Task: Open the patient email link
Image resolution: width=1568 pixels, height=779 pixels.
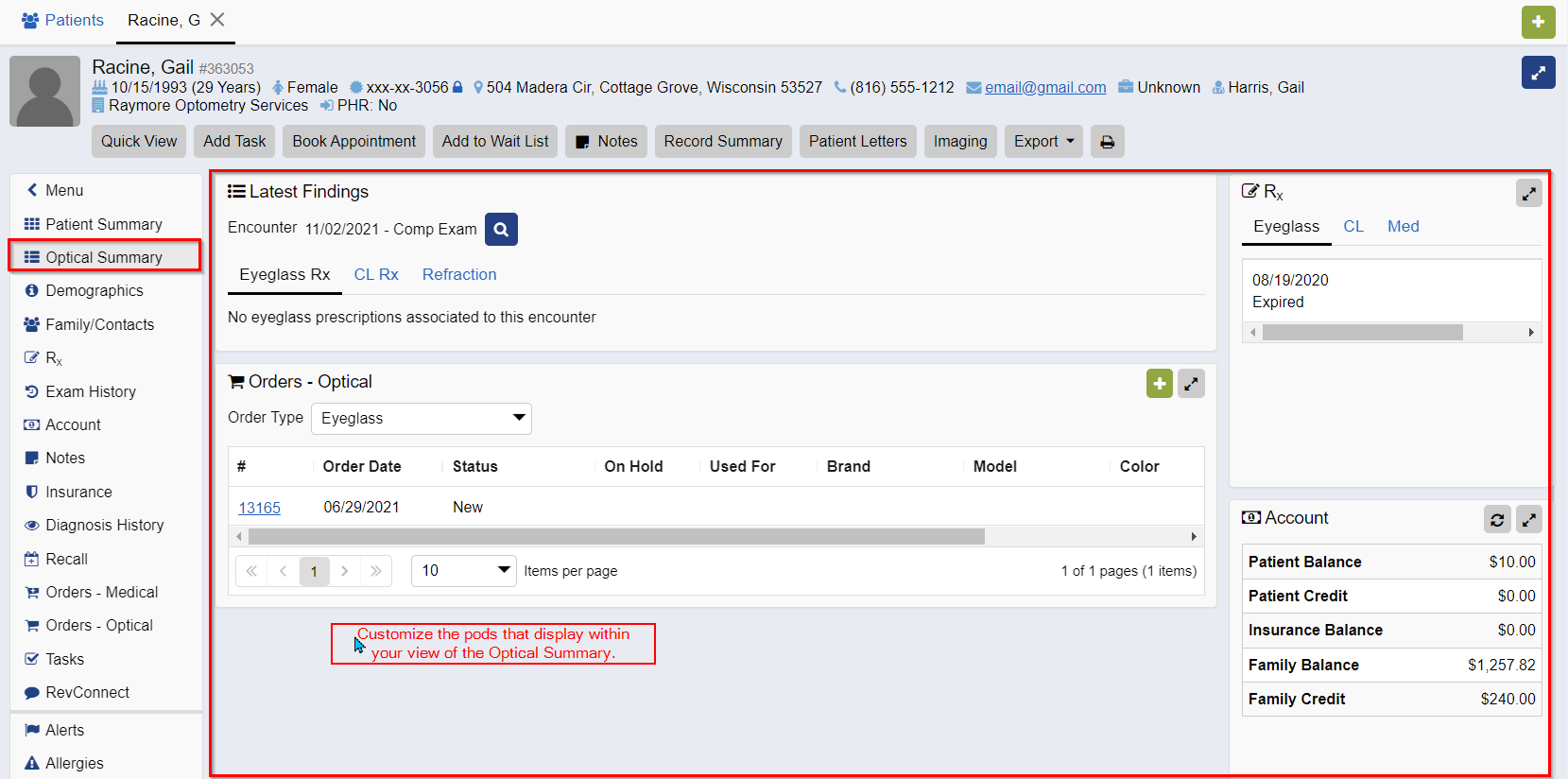Action: (x=1045, y=88)
